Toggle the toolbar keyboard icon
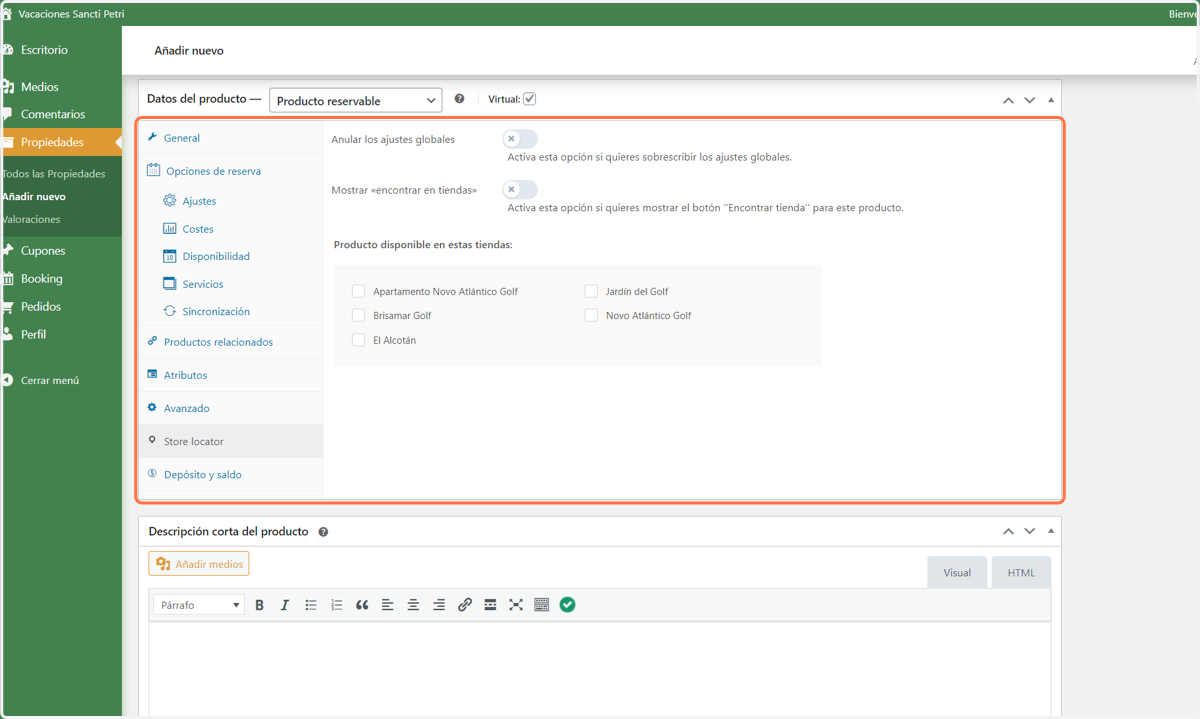This screenshot has height=719, width=1200. 542,605
